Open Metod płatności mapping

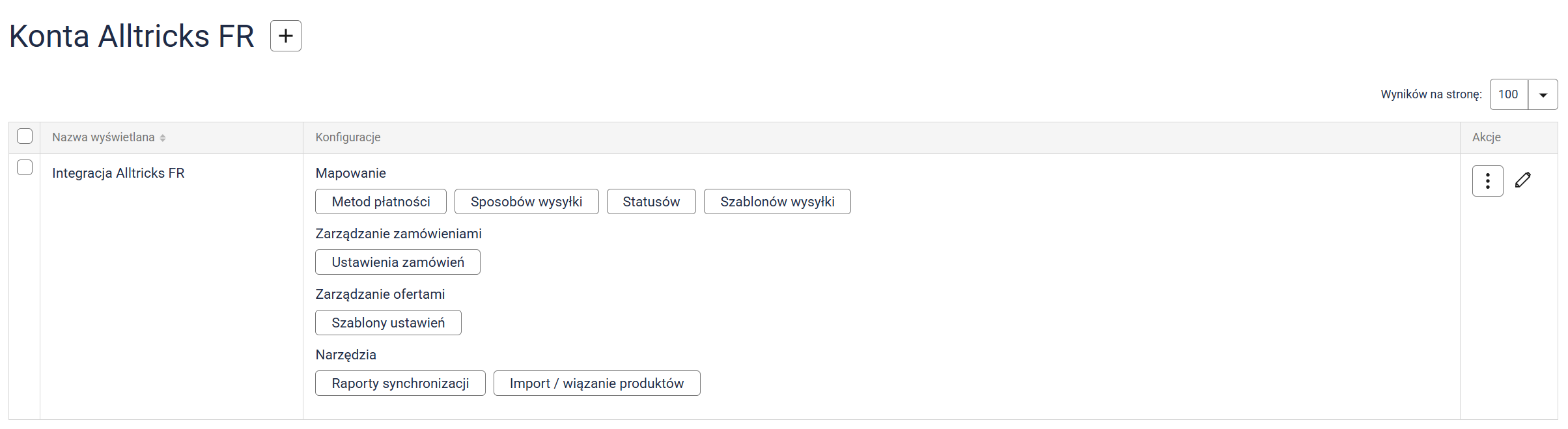click(x=380, y=202)
